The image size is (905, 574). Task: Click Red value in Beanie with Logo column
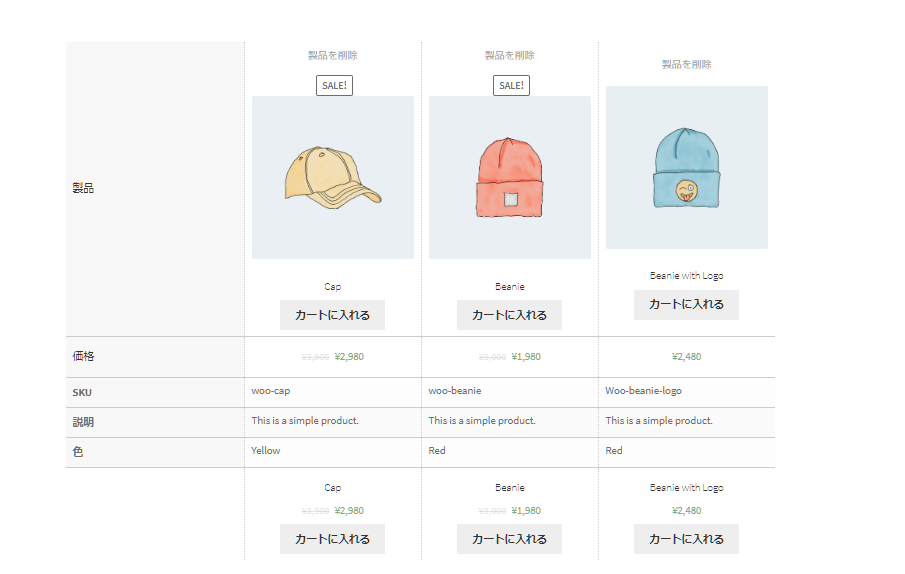(x=614, y=451)
